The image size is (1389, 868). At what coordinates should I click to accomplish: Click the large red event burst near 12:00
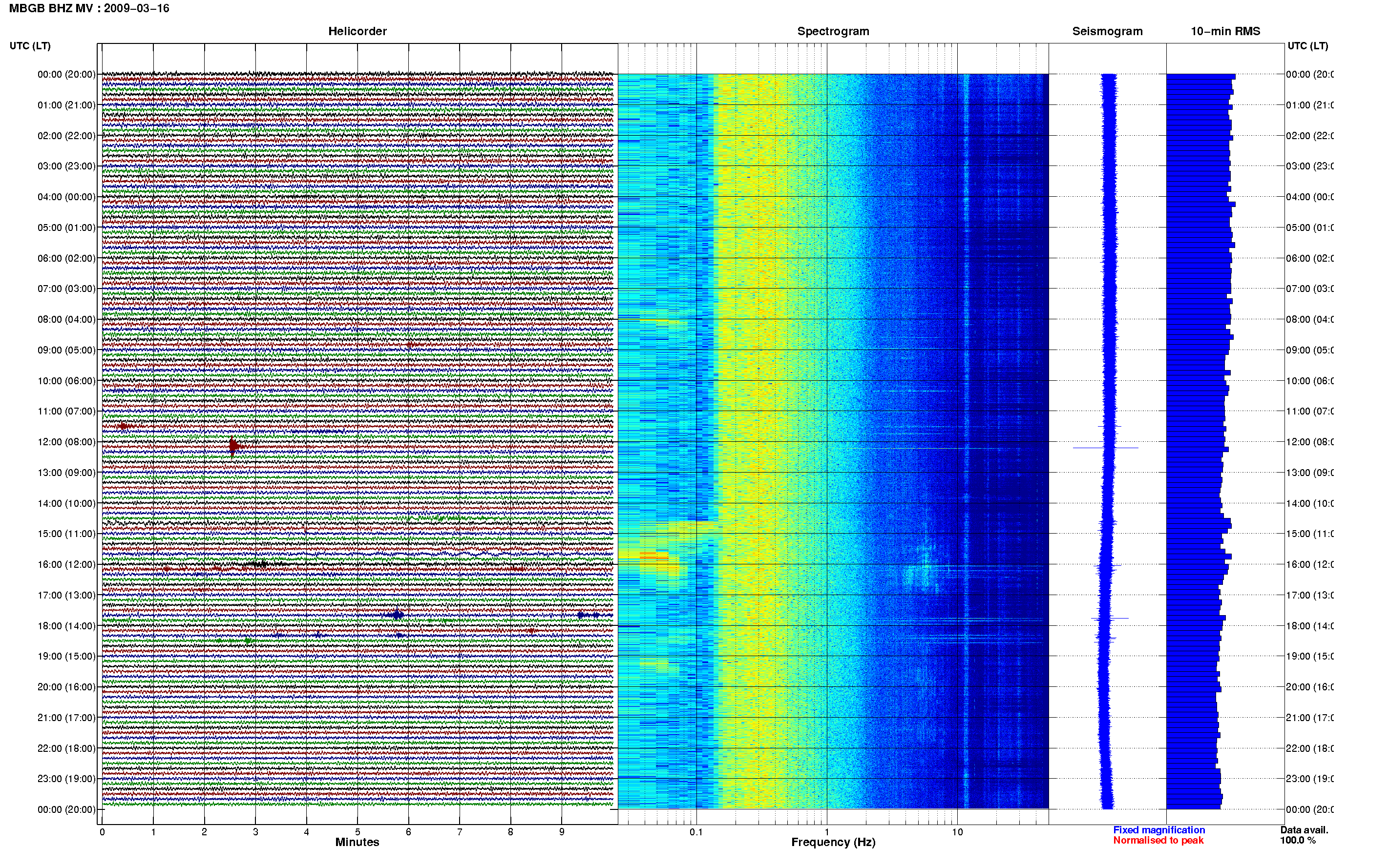coord(234,446)
